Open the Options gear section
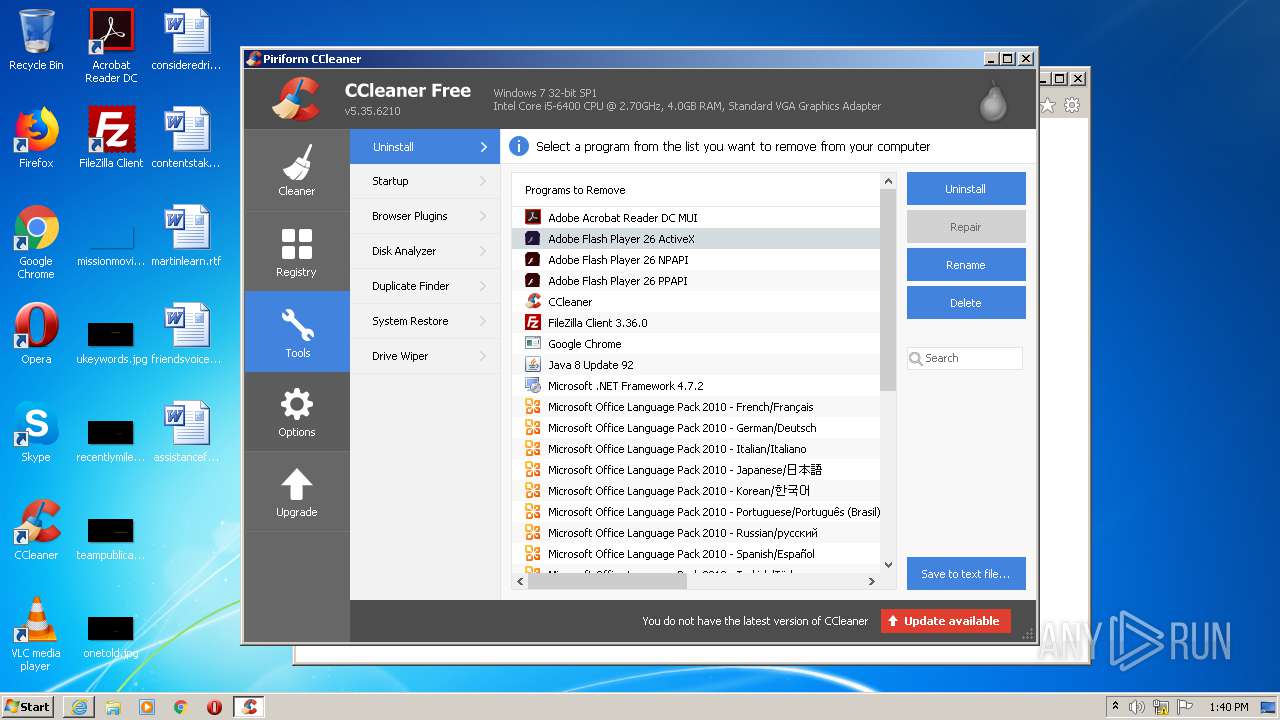Screen dimensions: 1280x720 (x=297, y=412)
